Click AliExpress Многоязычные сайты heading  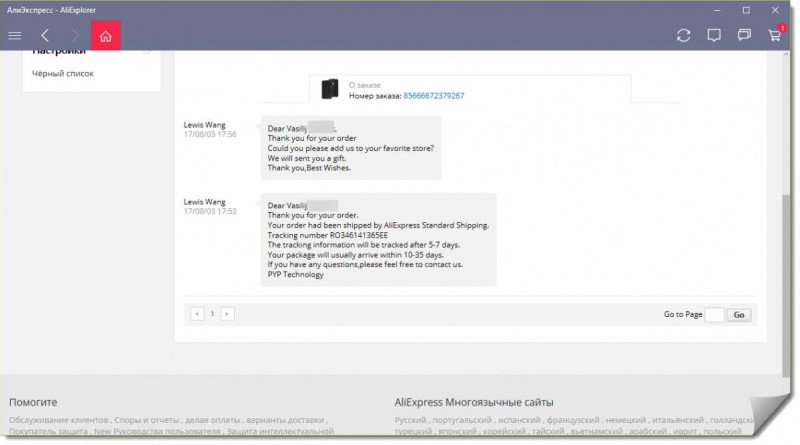coord(474,402)
